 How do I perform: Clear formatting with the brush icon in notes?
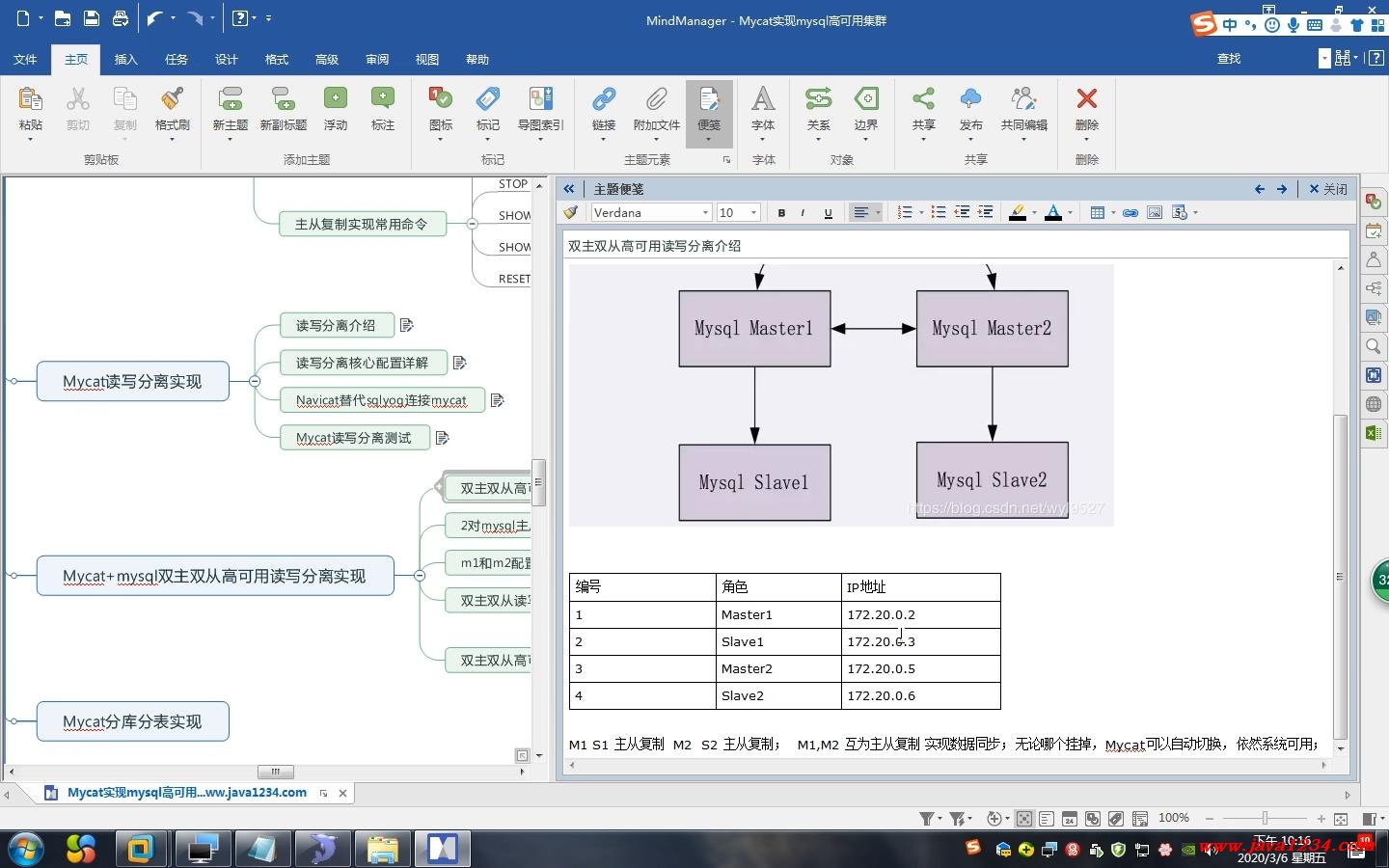(x=571, y=212)
